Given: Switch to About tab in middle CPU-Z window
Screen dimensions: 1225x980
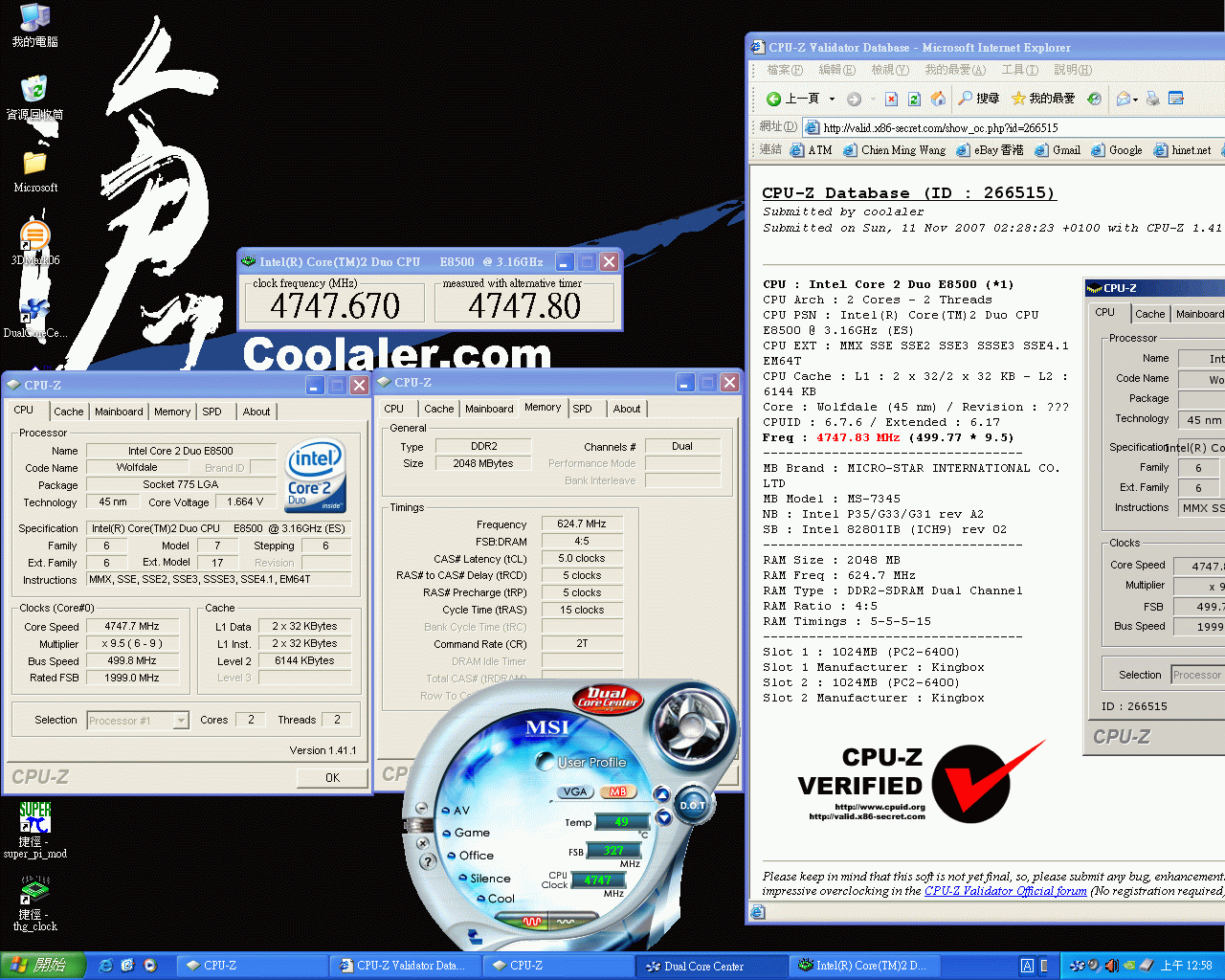Looking at the screenshot, I should [x=627, y=409].
